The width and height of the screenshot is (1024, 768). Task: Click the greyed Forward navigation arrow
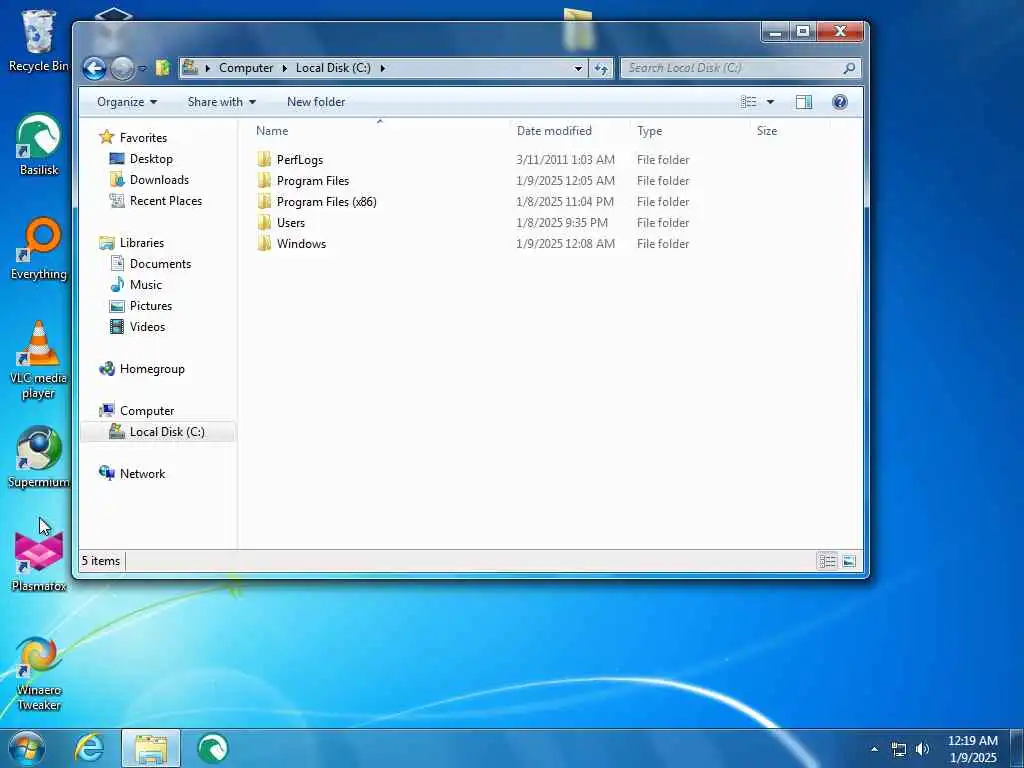[122, 68]
